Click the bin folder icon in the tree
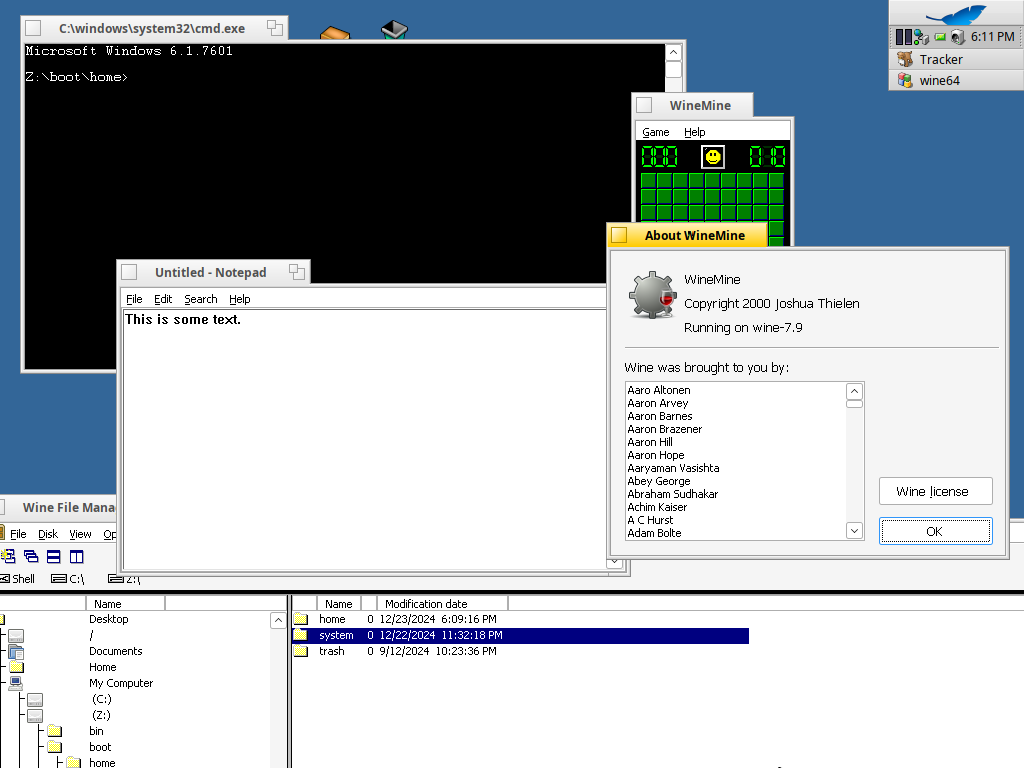The image size is (1024, 768). tap(55, 731)
